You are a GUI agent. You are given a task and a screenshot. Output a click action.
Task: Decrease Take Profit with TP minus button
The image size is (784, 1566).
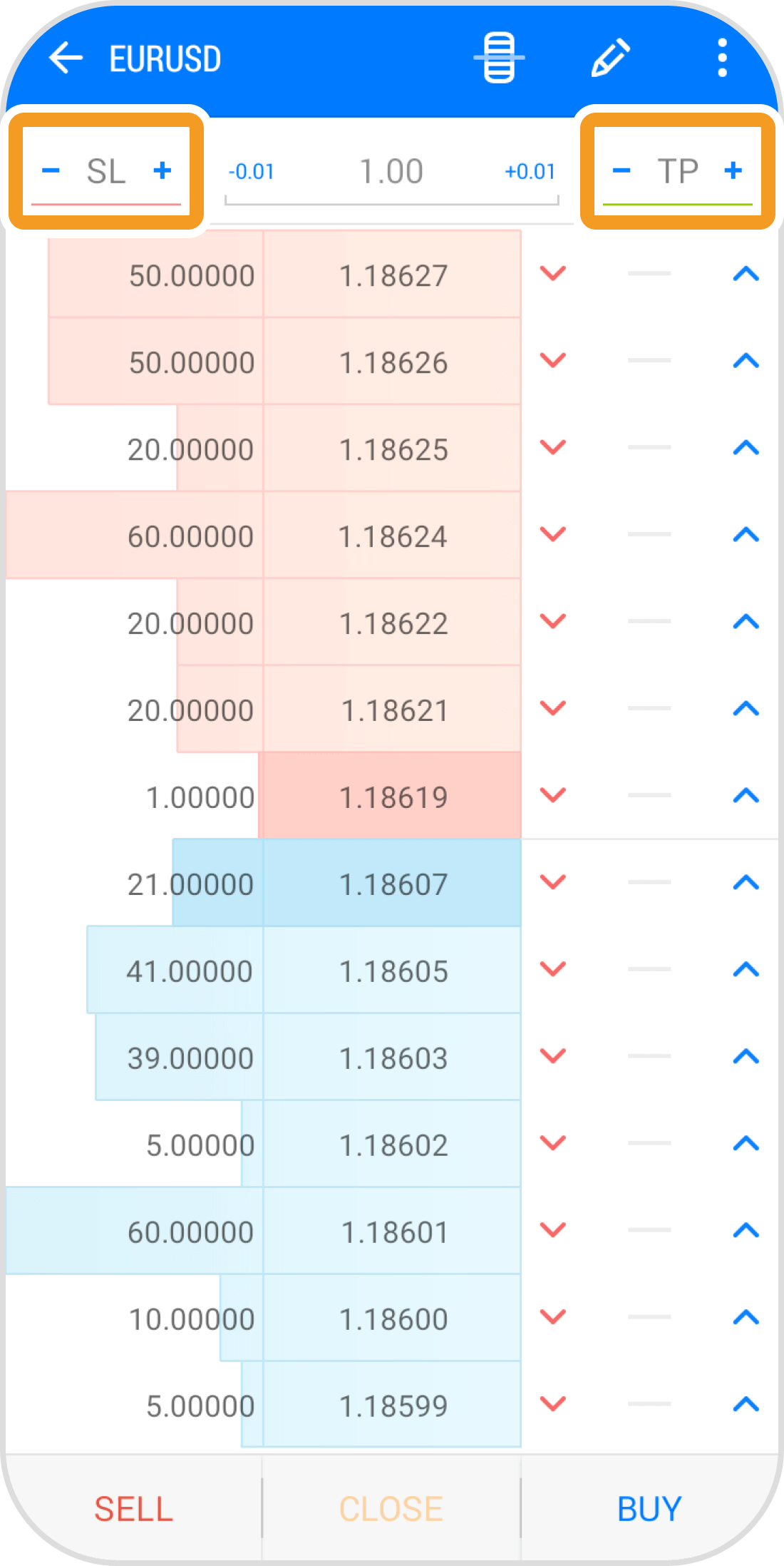621,170
